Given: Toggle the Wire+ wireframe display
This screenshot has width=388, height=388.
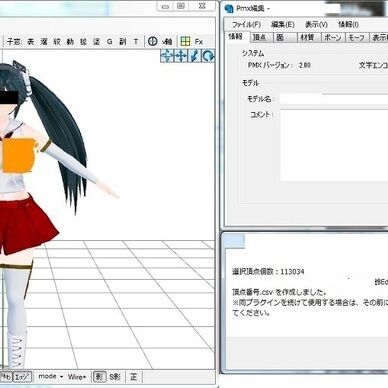Looking at the screenshot, I should coord(77,377).
